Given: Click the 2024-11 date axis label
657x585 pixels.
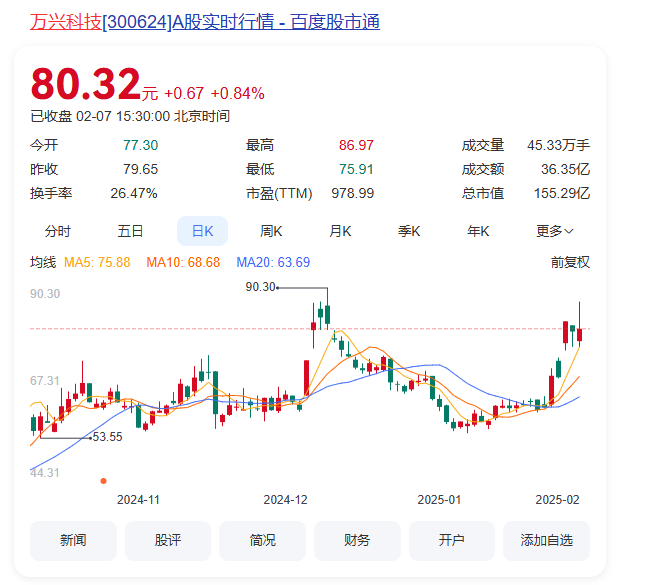Looking at the screenshot, I should click(138, 500).
